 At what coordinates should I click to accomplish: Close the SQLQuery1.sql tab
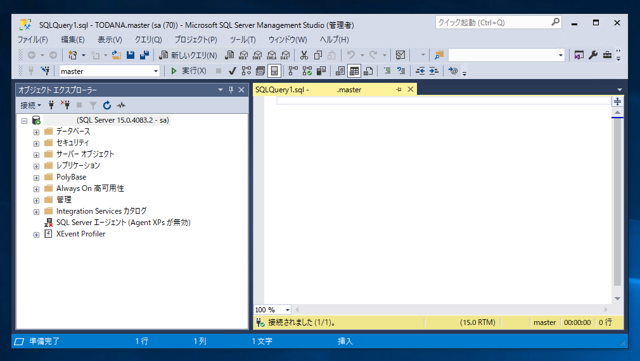[x=411, y=89]
